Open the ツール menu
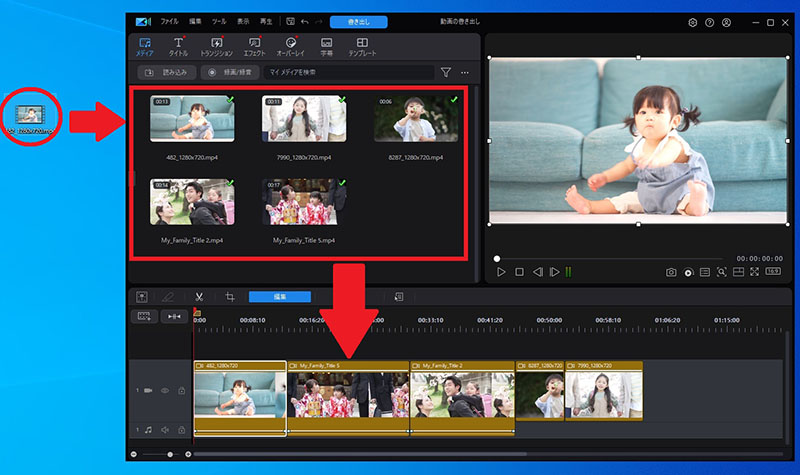The width and height of the screenshot is (800, 475). [x=219, y=21]
